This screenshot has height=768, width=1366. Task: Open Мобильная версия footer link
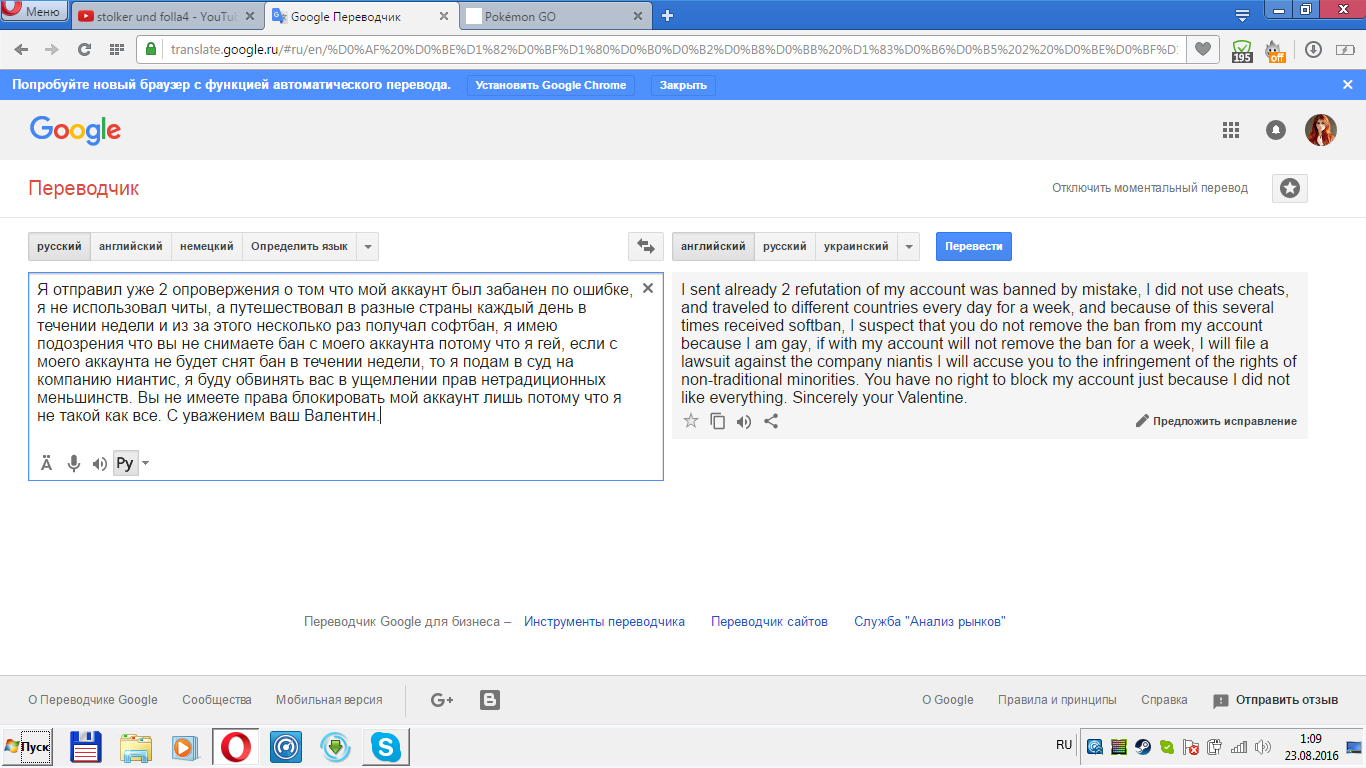(329, 700)
